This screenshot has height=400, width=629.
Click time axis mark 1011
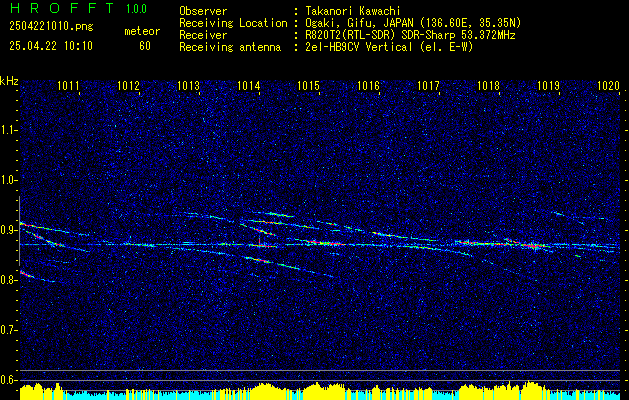point(68,85)
